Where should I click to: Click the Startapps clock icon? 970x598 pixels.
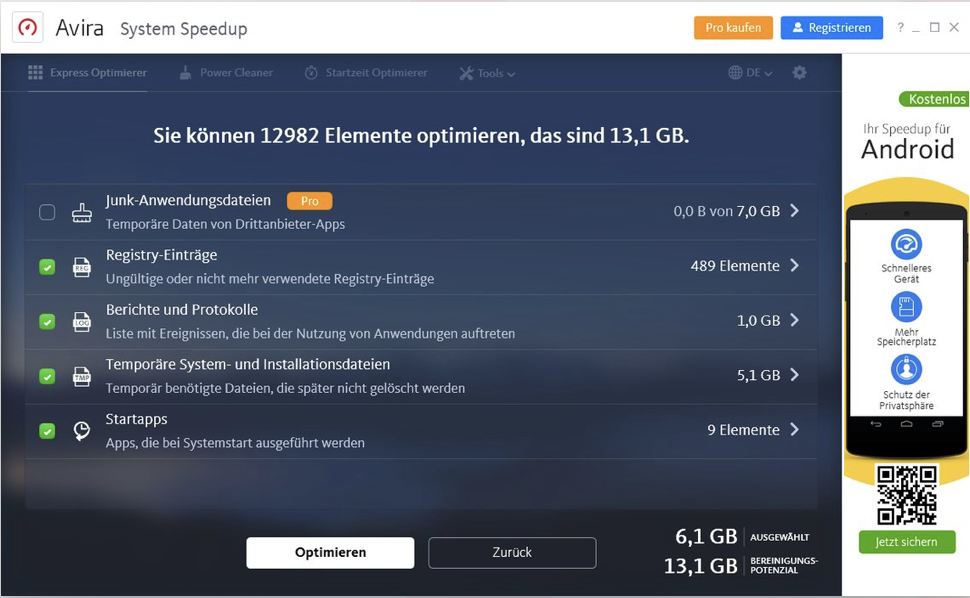(x=82, y=430)
